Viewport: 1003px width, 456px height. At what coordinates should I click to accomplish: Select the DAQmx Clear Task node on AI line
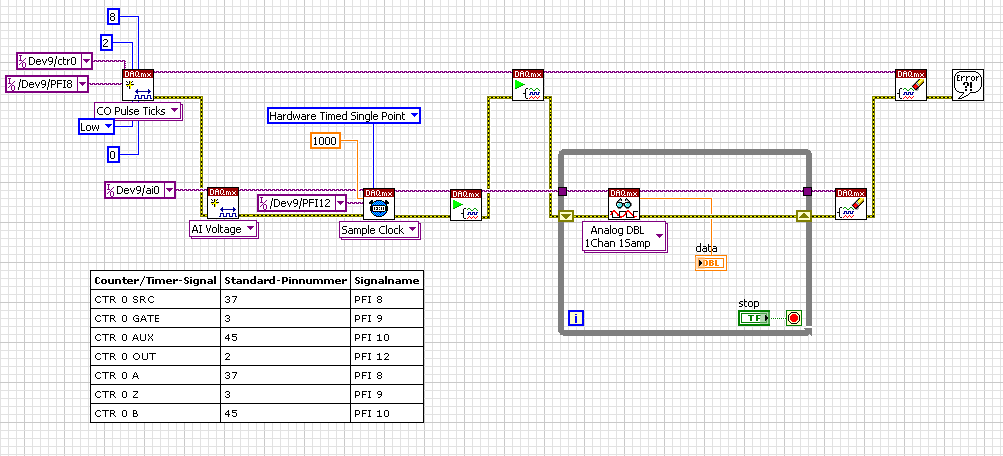(x=851, y=204)
